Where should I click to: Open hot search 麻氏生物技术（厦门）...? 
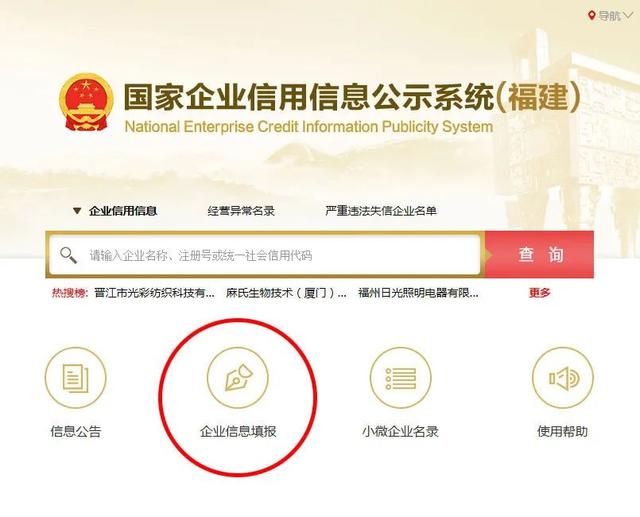point(286,293)
